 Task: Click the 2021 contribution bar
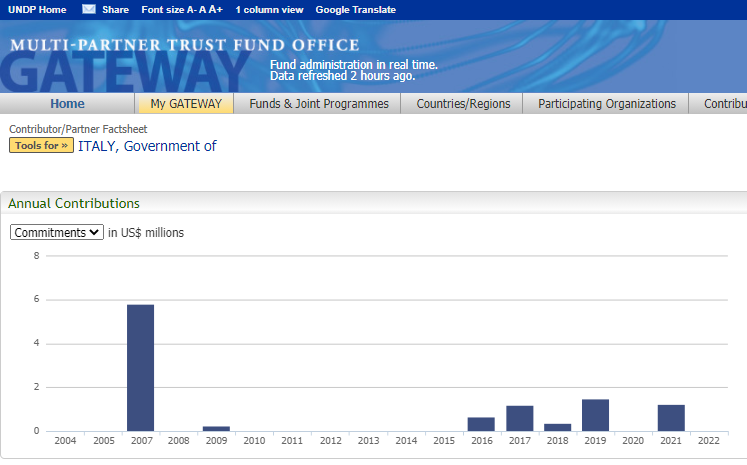click(x=671, y=418)
